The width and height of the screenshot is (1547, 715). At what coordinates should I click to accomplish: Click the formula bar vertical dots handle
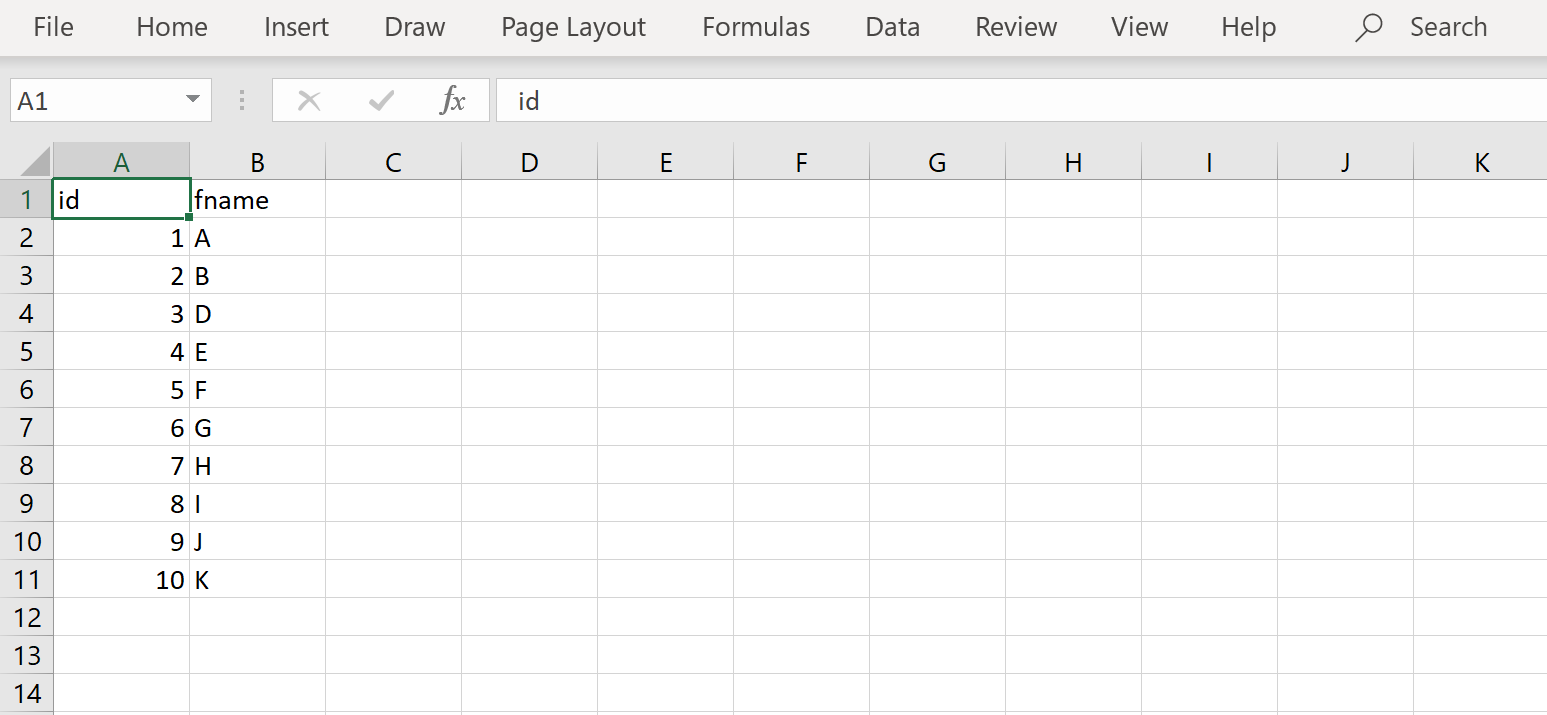(242, 100)
